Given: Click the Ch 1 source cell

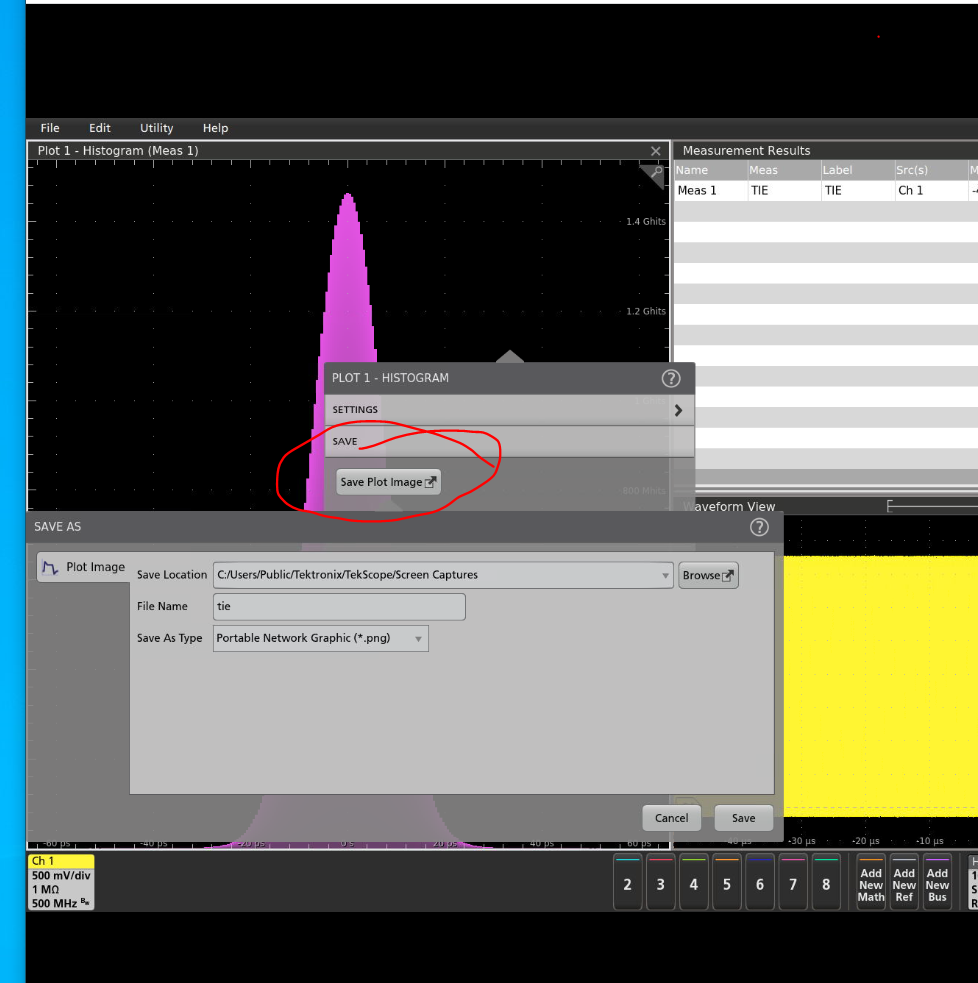Looking at the screenshot, I should (x=931, y=191).
